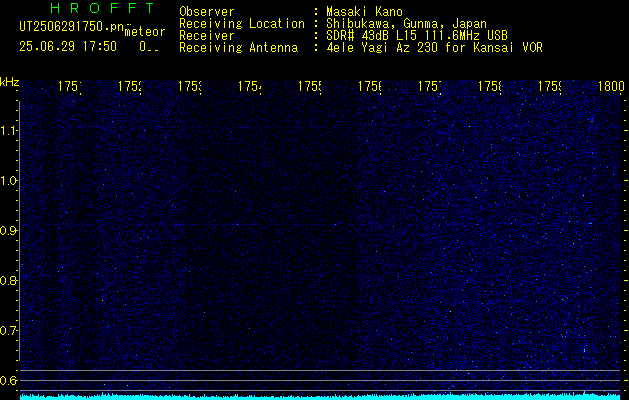Click the 1.1 frequency axis label
This screenshot has height=400, width=629.
coord(8,131)
